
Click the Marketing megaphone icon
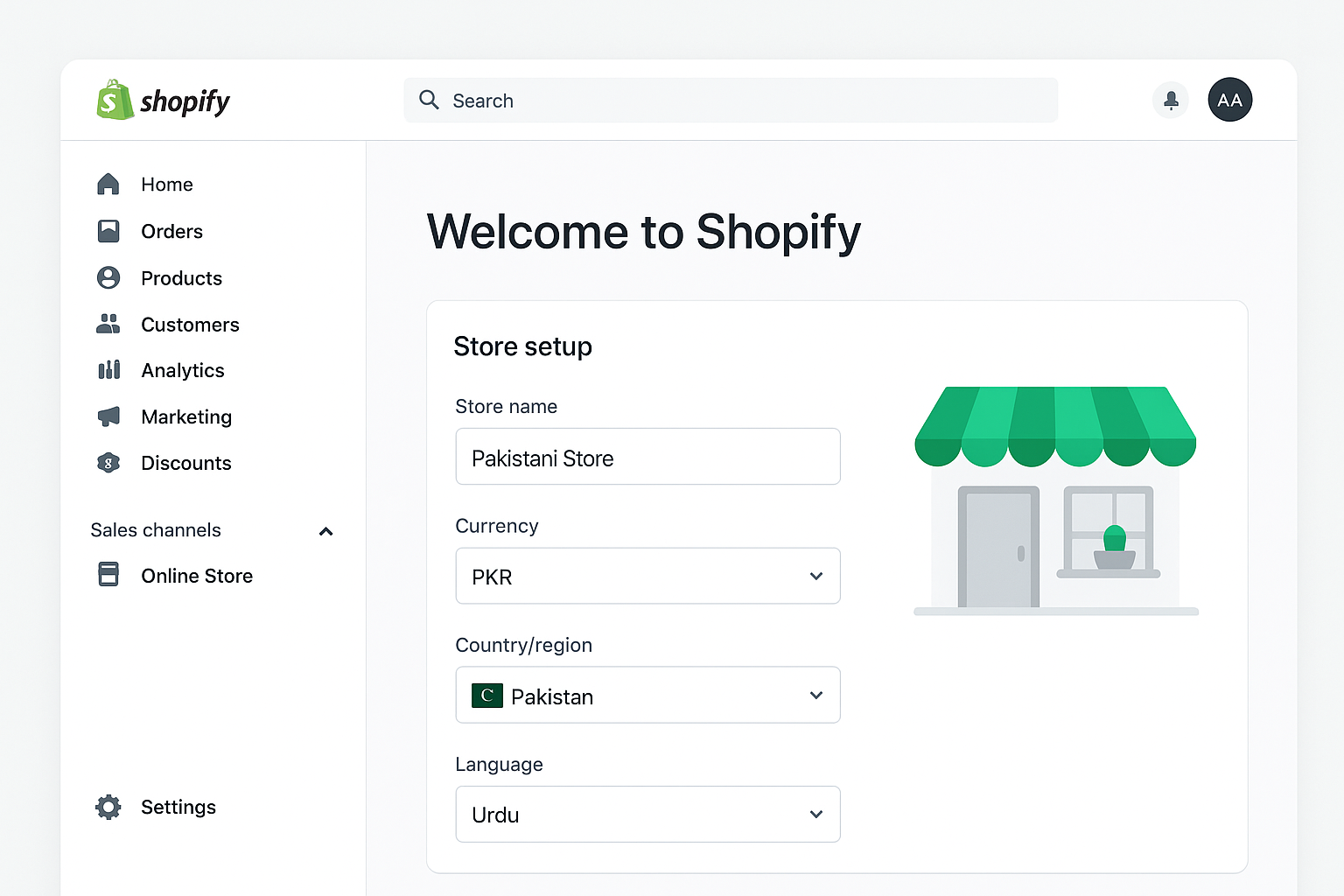pyautogui.click(x=108, y=416)
